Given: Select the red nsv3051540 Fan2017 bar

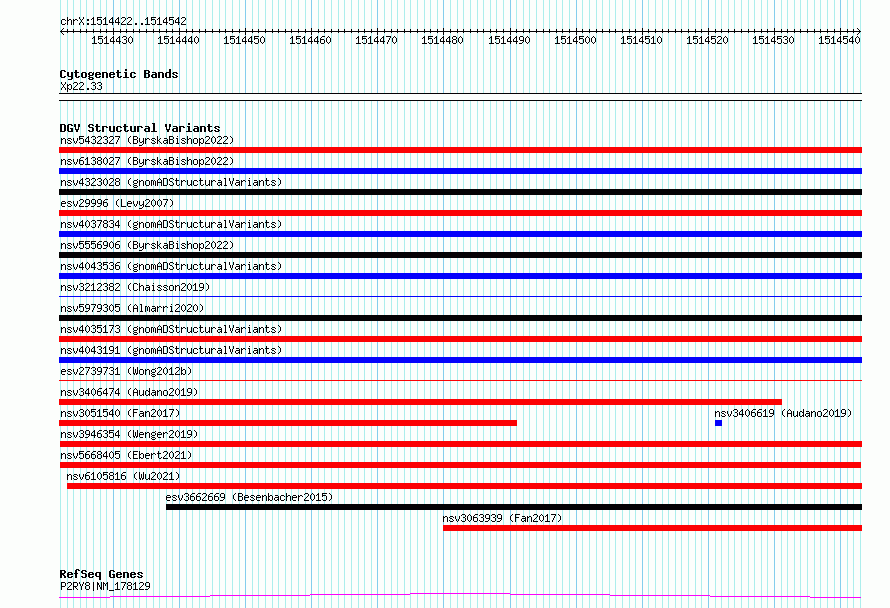Looking at the screenshot, I should tap(288, 423).
